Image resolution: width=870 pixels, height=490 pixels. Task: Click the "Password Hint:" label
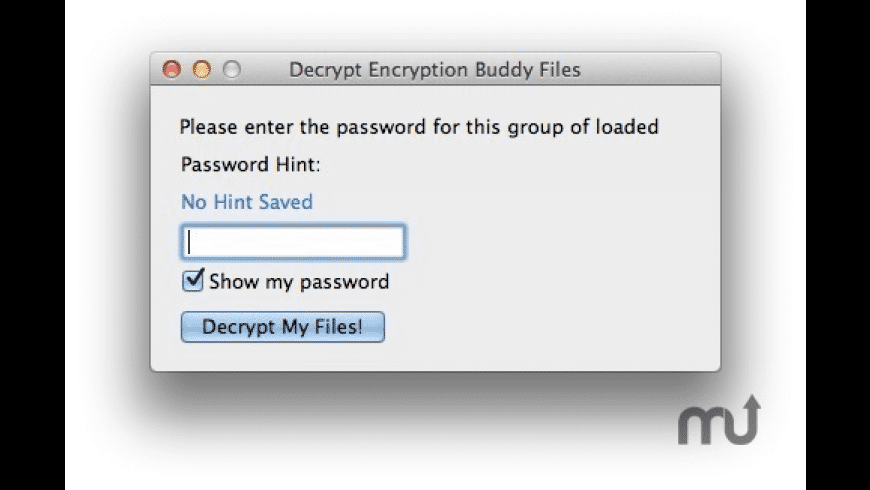250,164
